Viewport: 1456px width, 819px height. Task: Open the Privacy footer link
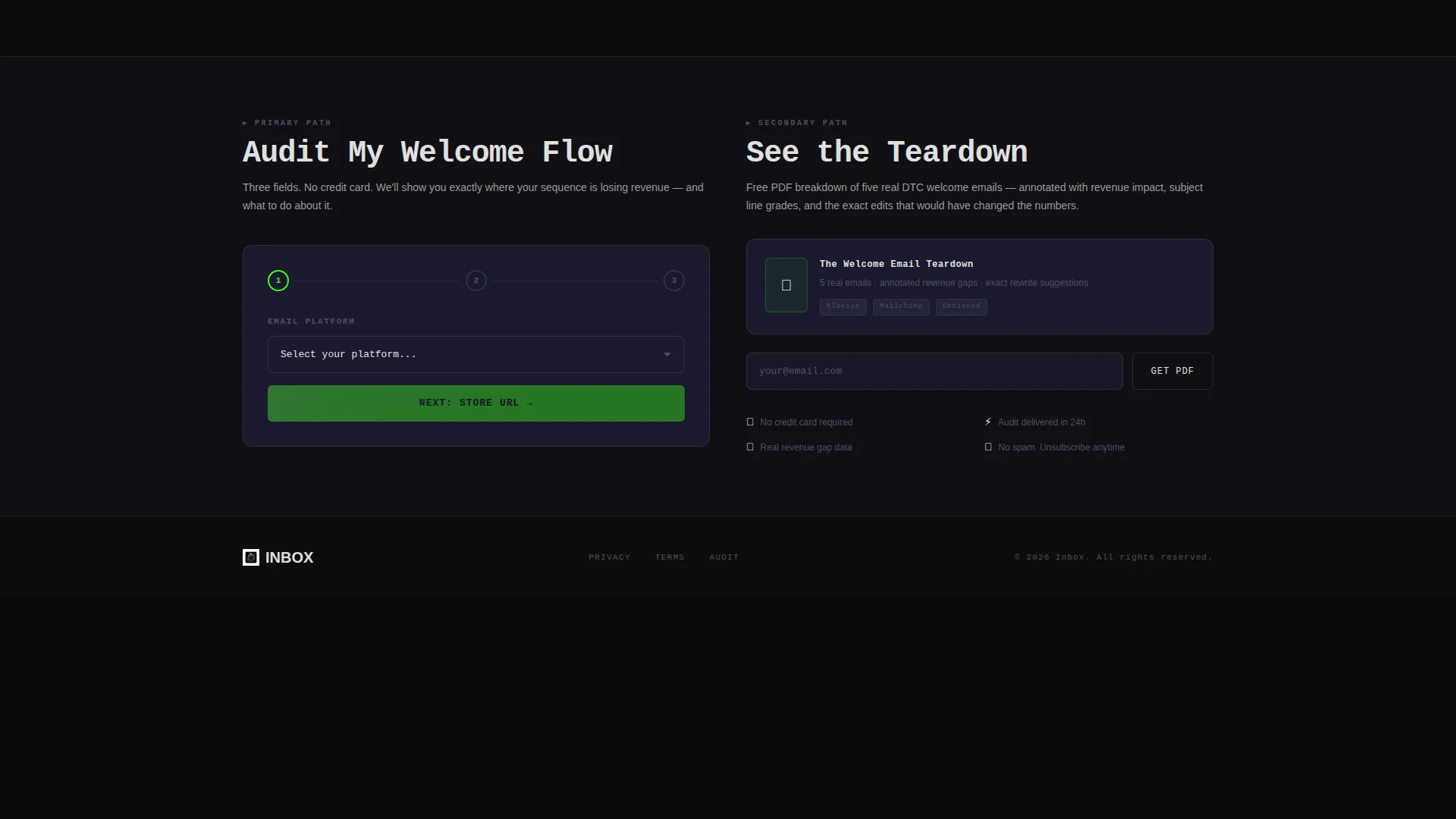(x=610, y=557)
